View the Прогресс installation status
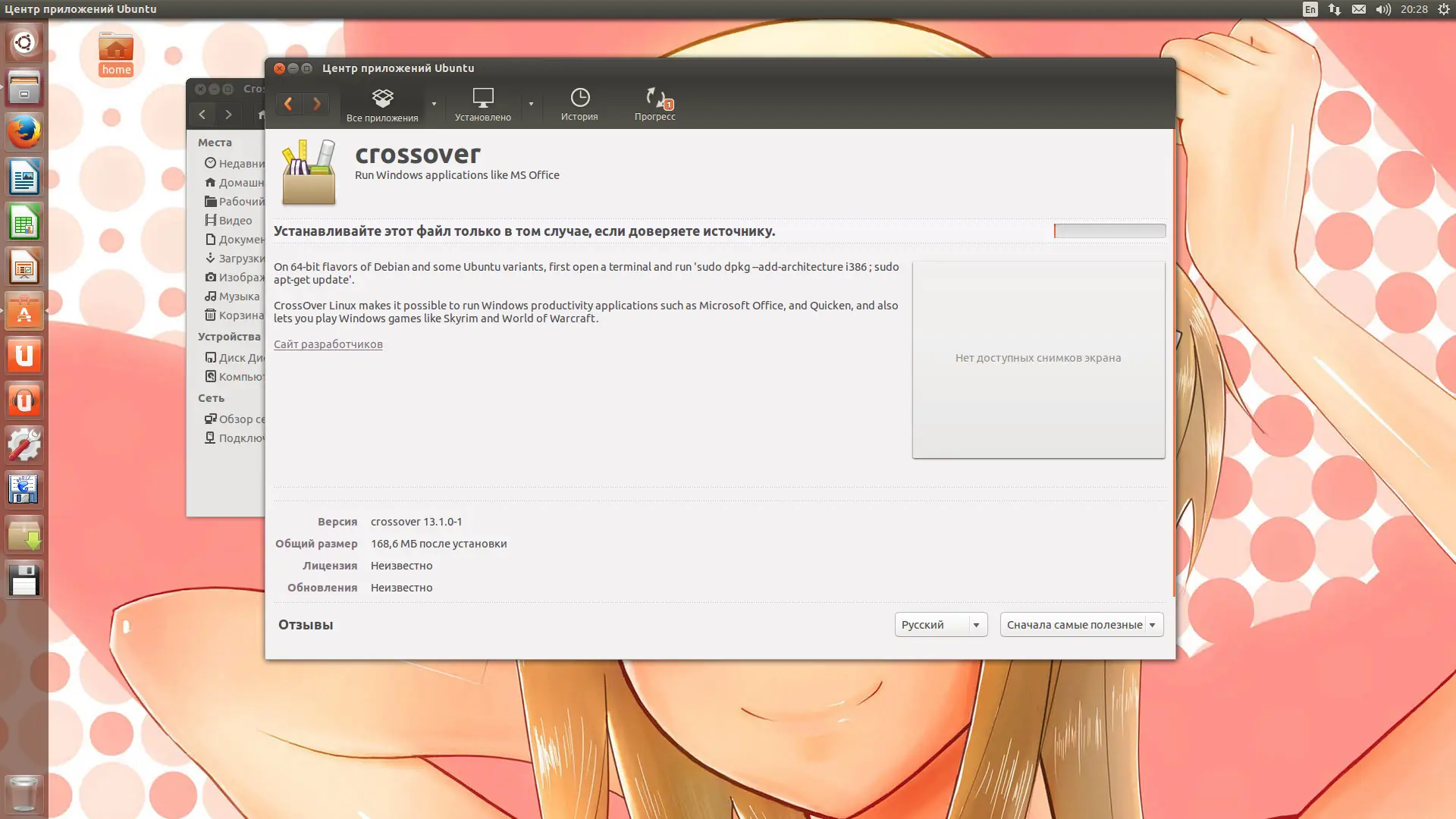The height and width of the screenshot is (819, 1456). [654, 105]
